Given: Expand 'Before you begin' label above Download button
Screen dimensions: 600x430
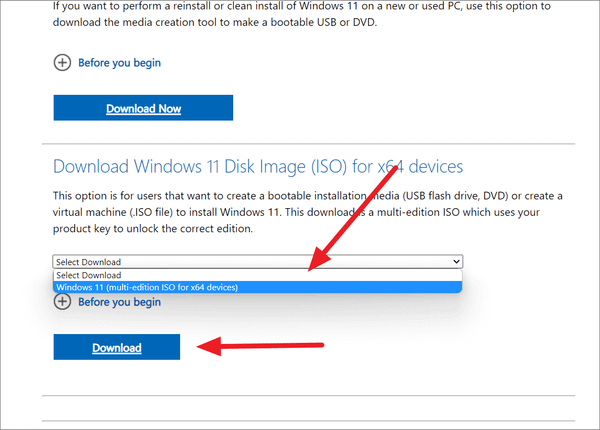Looking at the screenshot, I should pyautogui.click(x=119, y=301).
